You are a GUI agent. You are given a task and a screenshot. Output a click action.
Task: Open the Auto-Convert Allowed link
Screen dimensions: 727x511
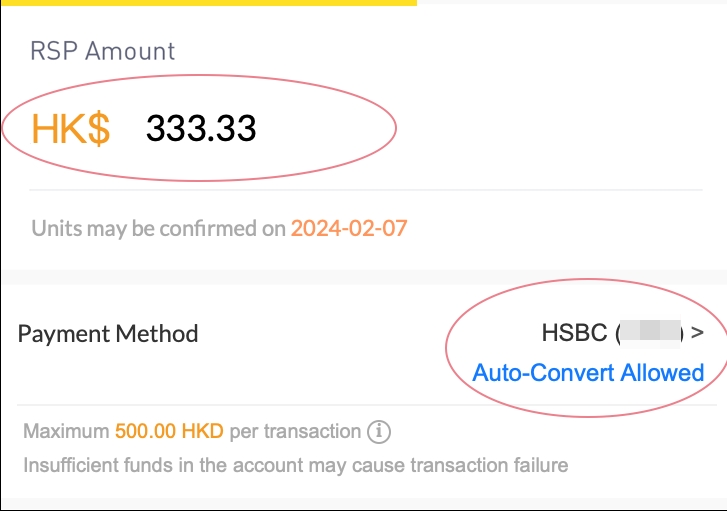click(x=588, y=372)
